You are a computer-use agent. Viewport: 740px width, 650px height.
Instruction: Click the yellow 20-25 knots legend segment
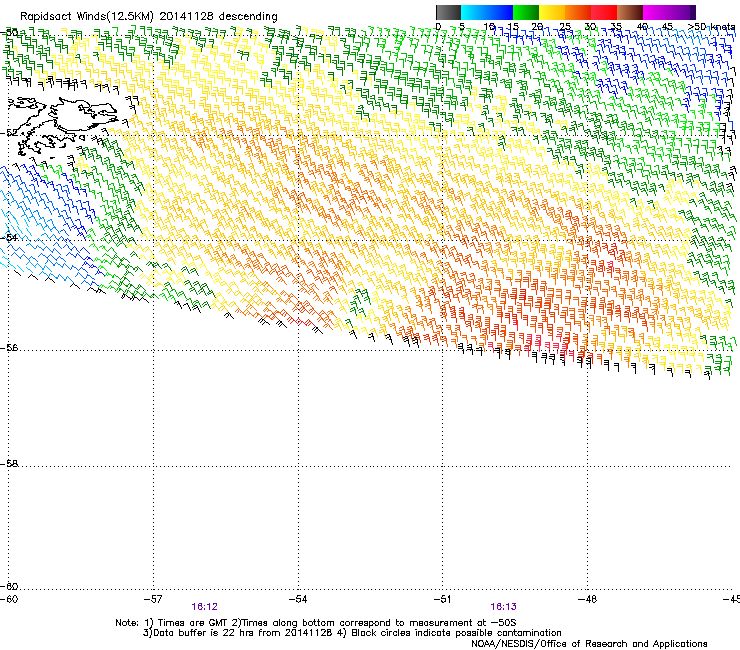pos(552,12)
